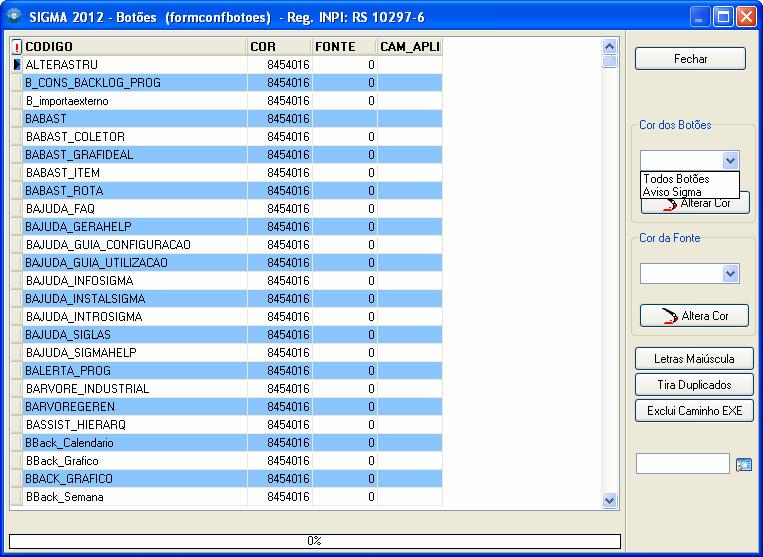Click the CODIGO column header
Screen dimensions: 763x557
click(x=135, y=47)
